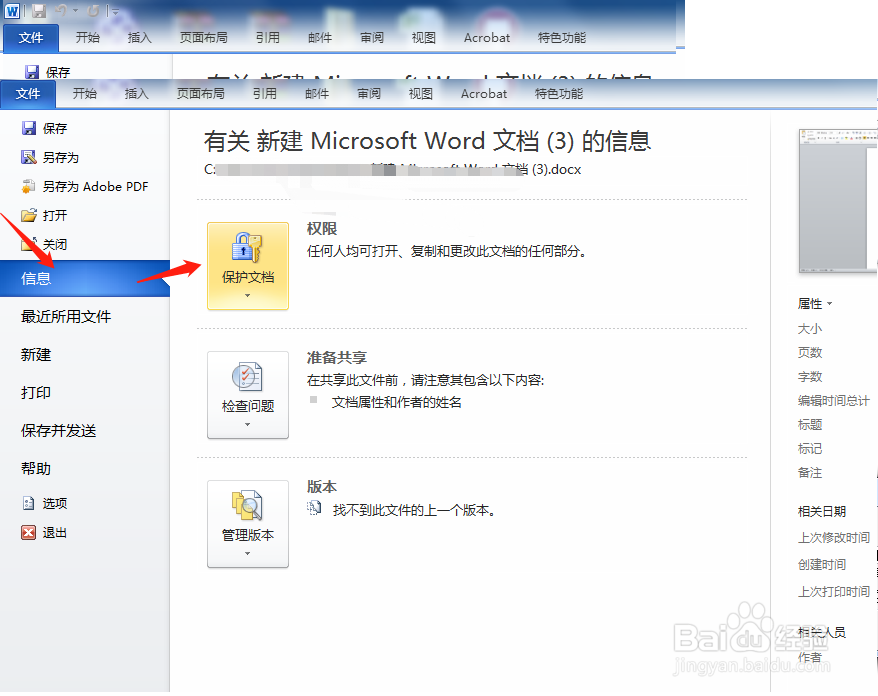
Task: Go to 打印 in the backstage menu
Action: coord(36,393)
